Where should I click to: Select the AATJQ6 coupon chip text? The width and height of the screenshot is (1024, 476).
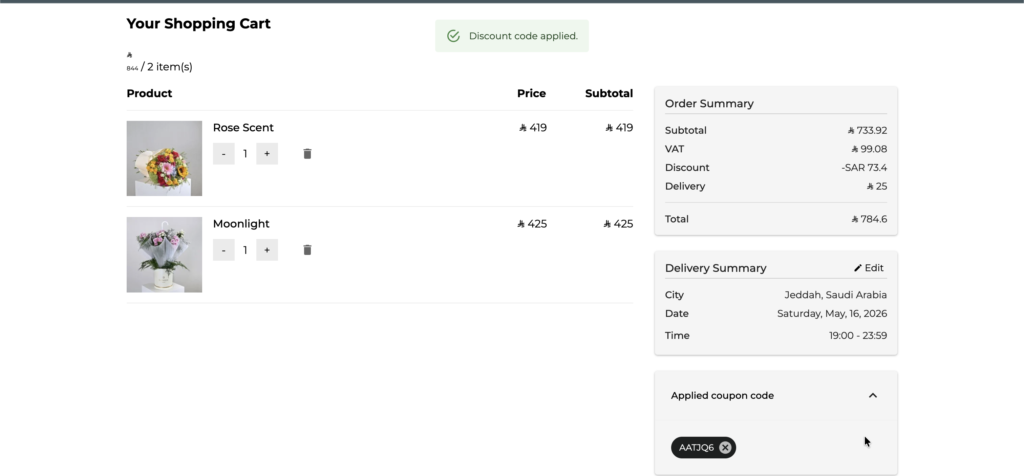point(696,447)
